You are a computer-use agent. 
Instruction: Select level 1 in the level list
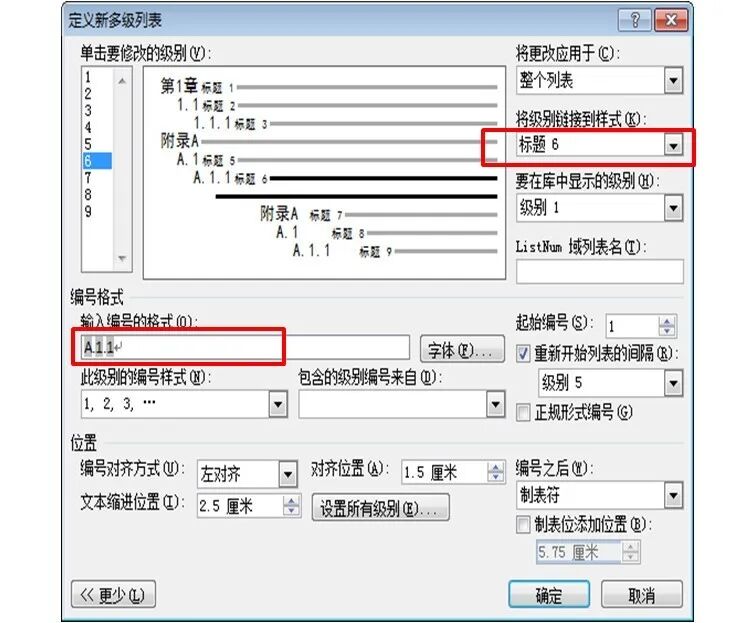88,76
